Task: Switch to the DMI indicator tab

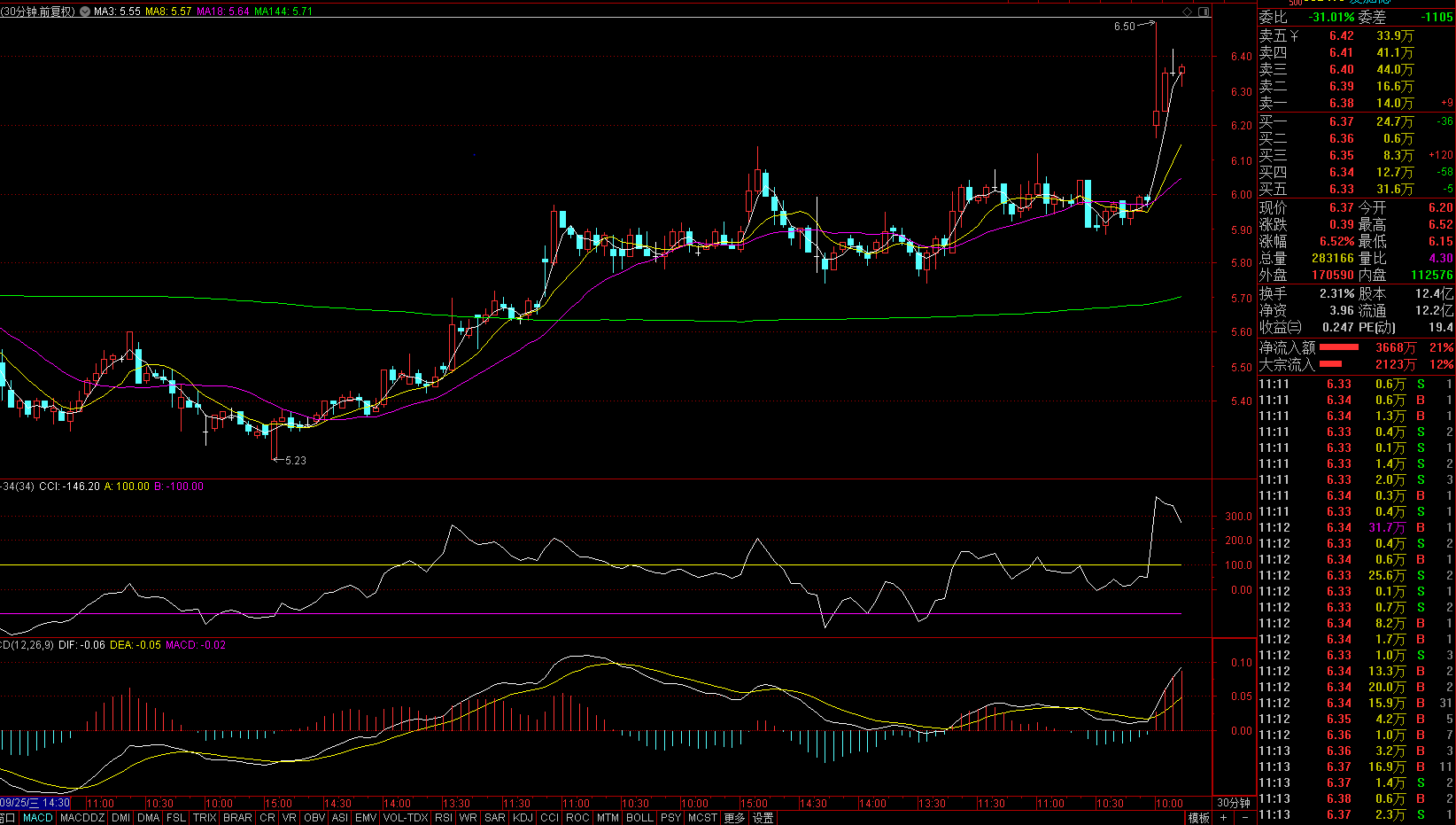Action: pyautogui.click(x=121, y=818)
